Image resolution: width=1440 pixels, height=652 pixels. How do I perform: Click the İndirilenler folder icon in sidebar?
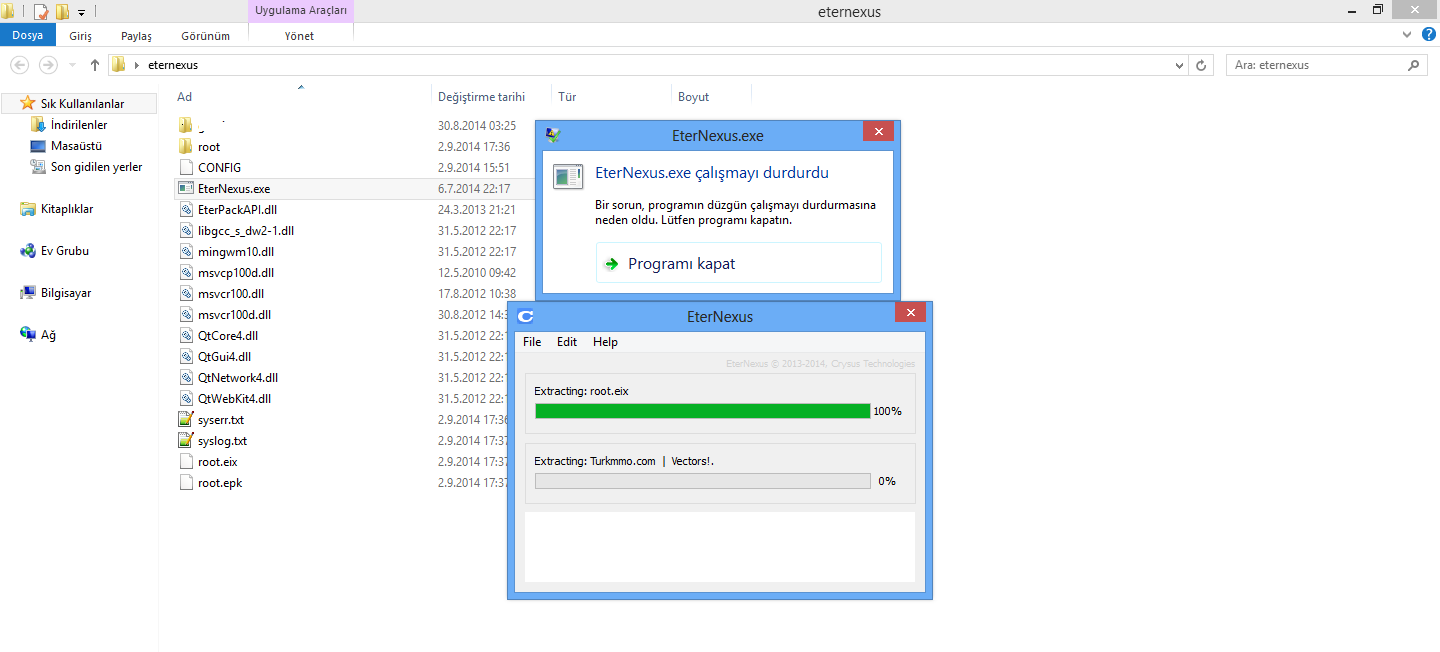point(38,125)
